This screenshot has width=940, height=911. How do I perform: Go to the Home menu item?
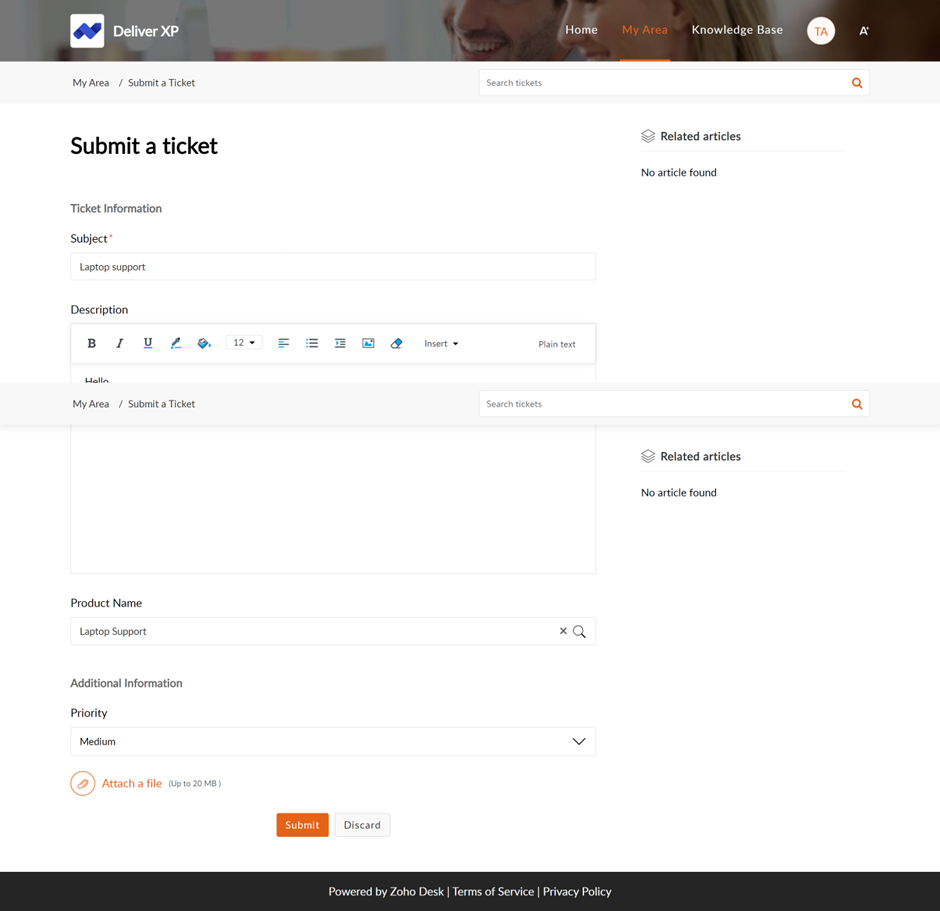pos(581,30)
